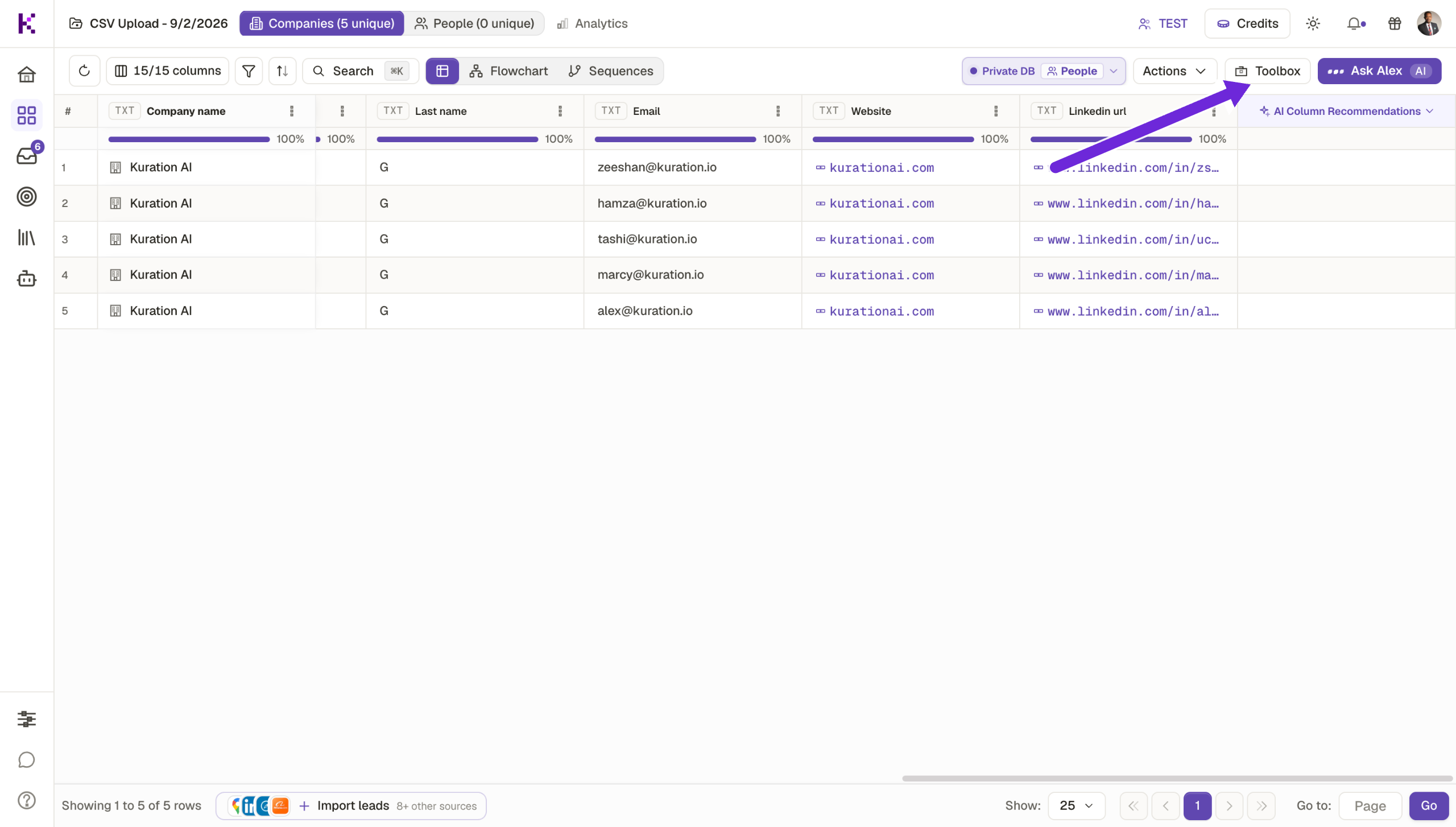1456x827 pixels.
Task: Click the Go button
Action: [1428, 806]
